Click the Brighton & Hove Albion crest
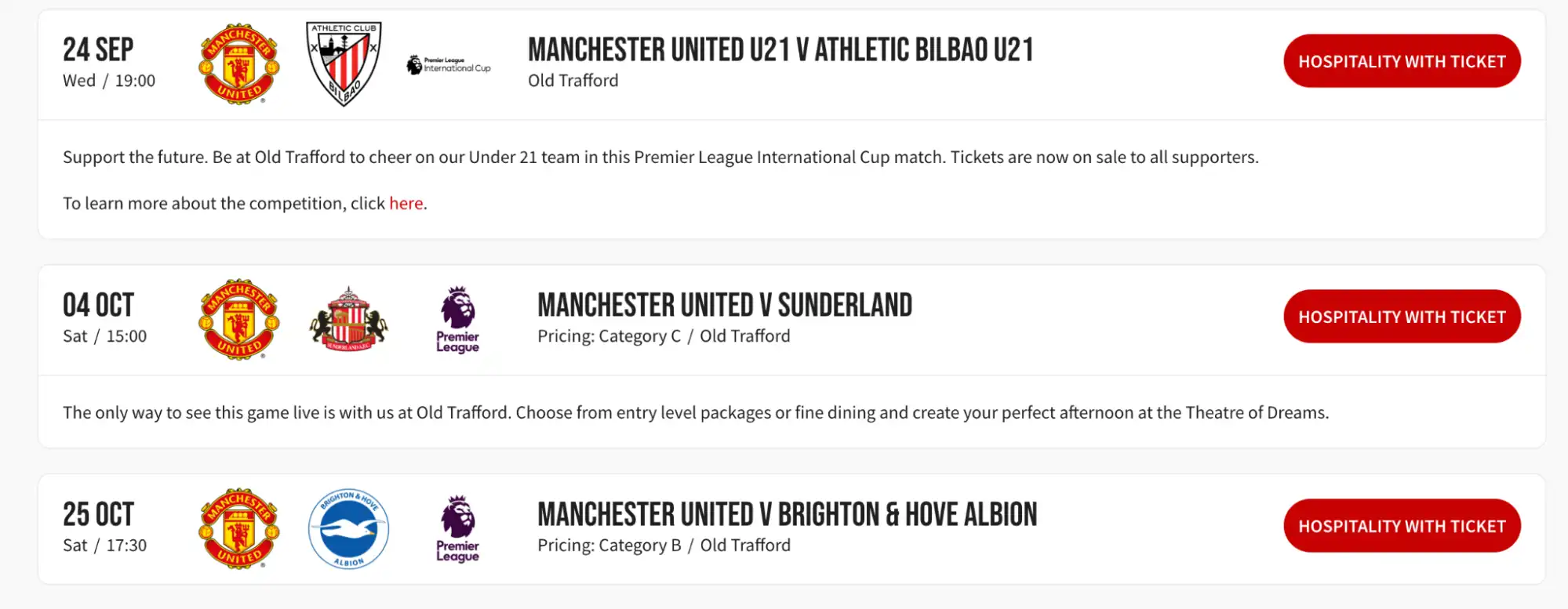Viewport: 1568px width, 609px height. [348, 527]
